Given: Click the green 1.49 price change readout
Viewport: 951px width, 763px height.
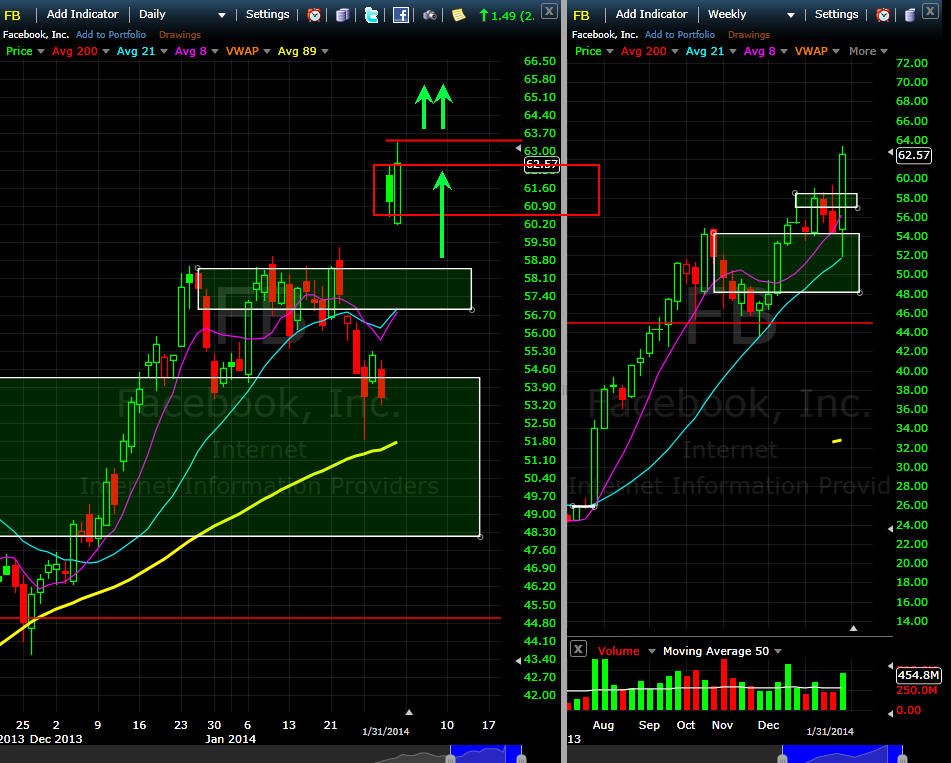Looking at the screenshot, I should 507,15.
